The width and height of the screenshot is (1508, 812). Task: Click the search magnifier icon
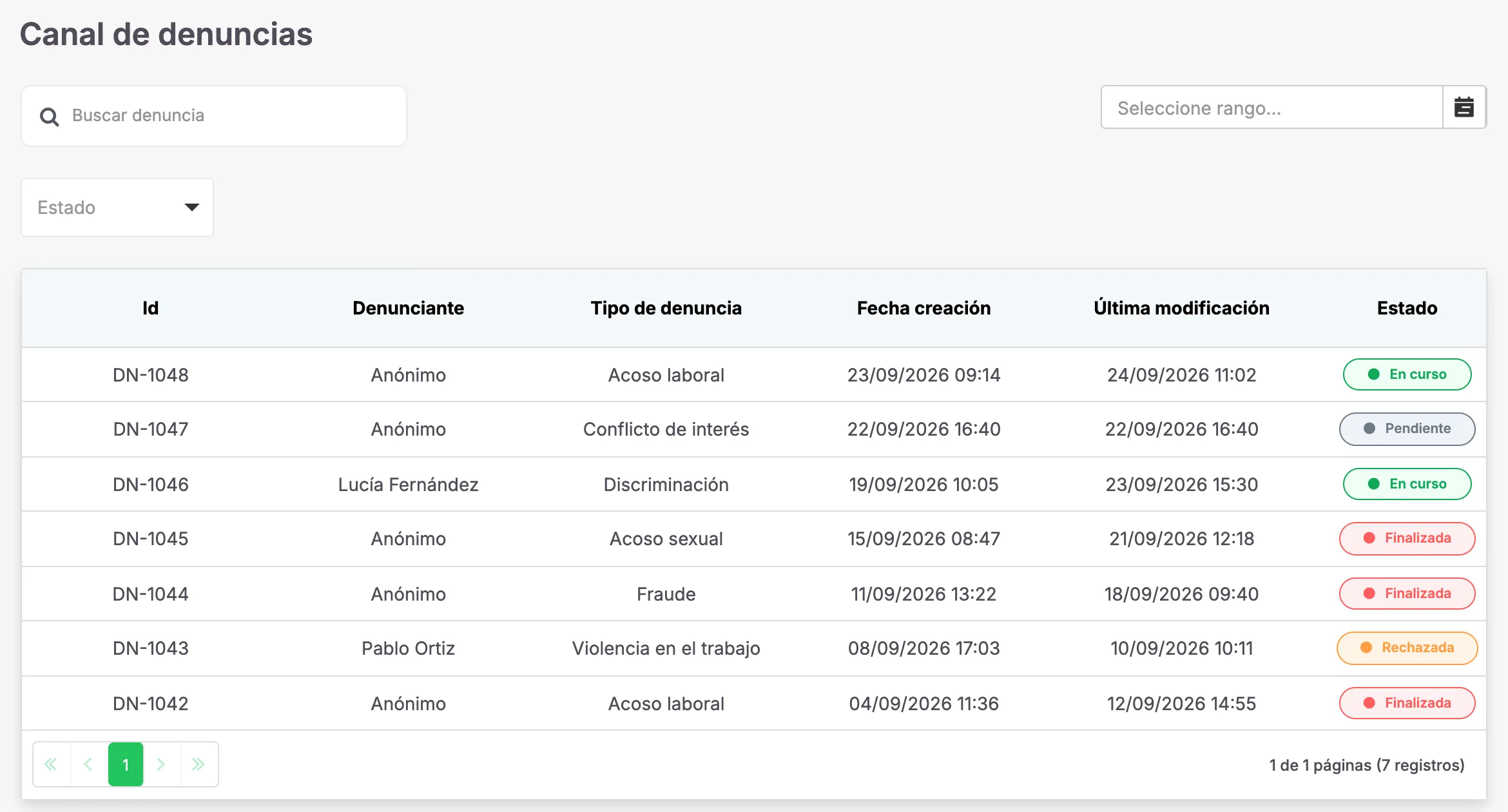pyautogui.click(x=50, y=117)
